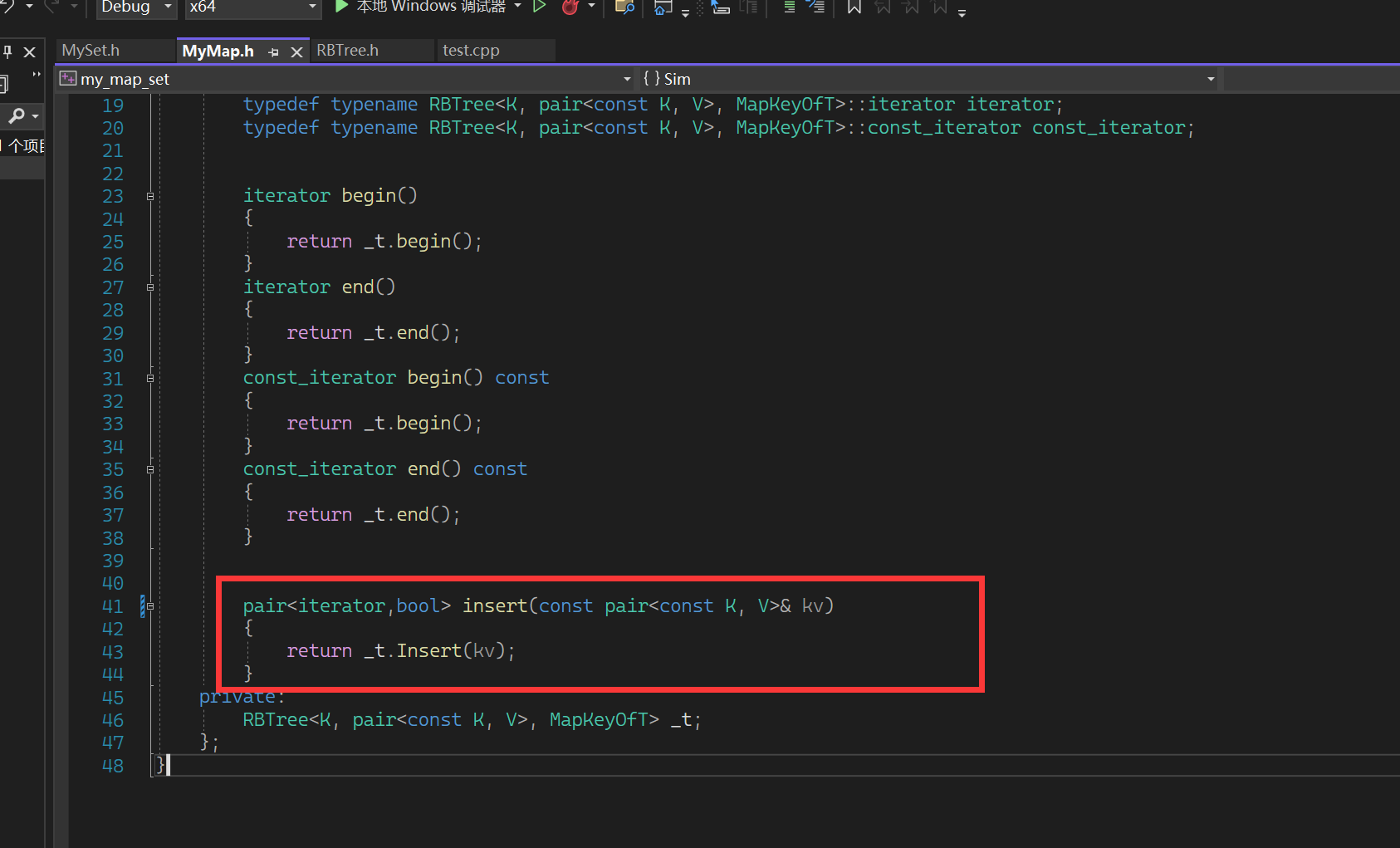
Task: Collapse the insert function on line 41
Action: [150, 606]
